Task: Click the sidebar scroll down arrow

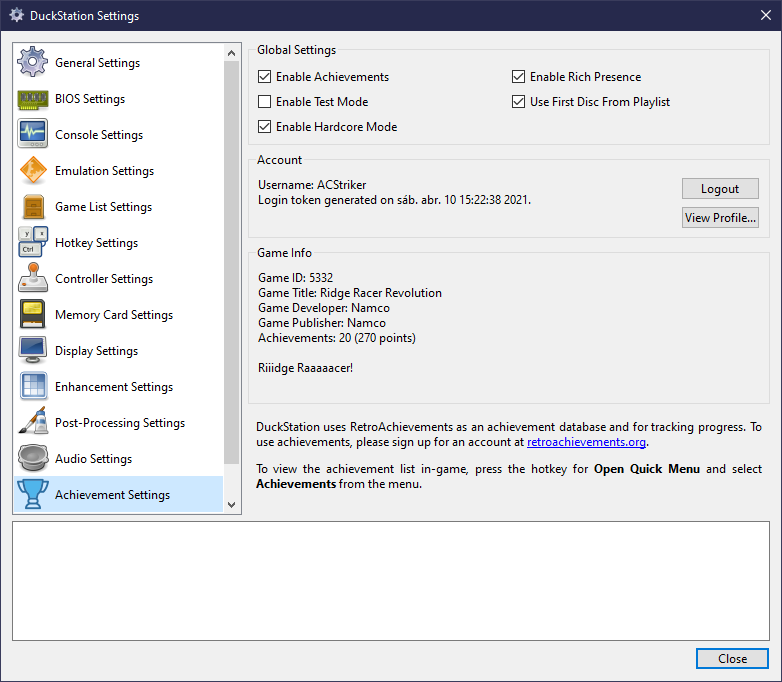Action: [x=231, y=504]
